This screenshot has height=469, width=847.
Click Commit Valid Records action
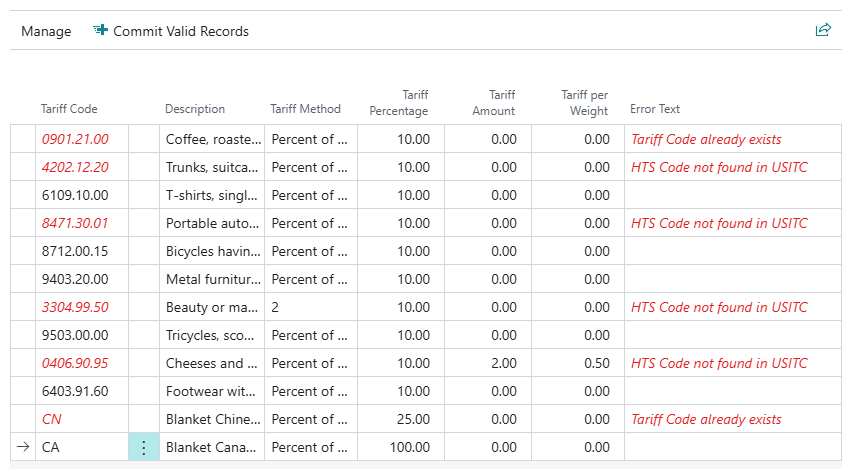[x=180, y=31]
